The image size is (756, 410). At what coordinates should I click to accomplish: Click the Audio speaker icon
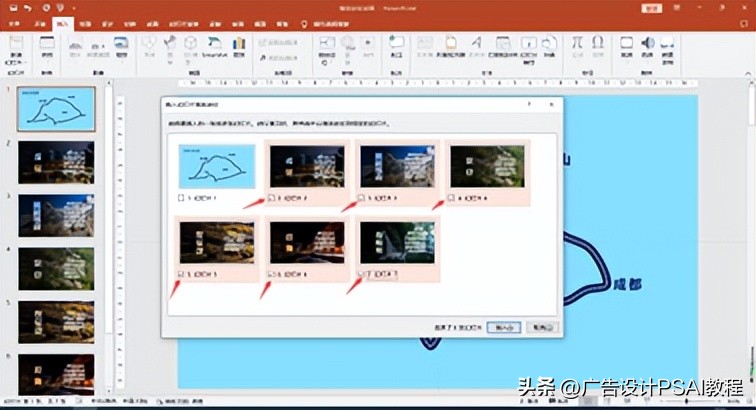648,42
